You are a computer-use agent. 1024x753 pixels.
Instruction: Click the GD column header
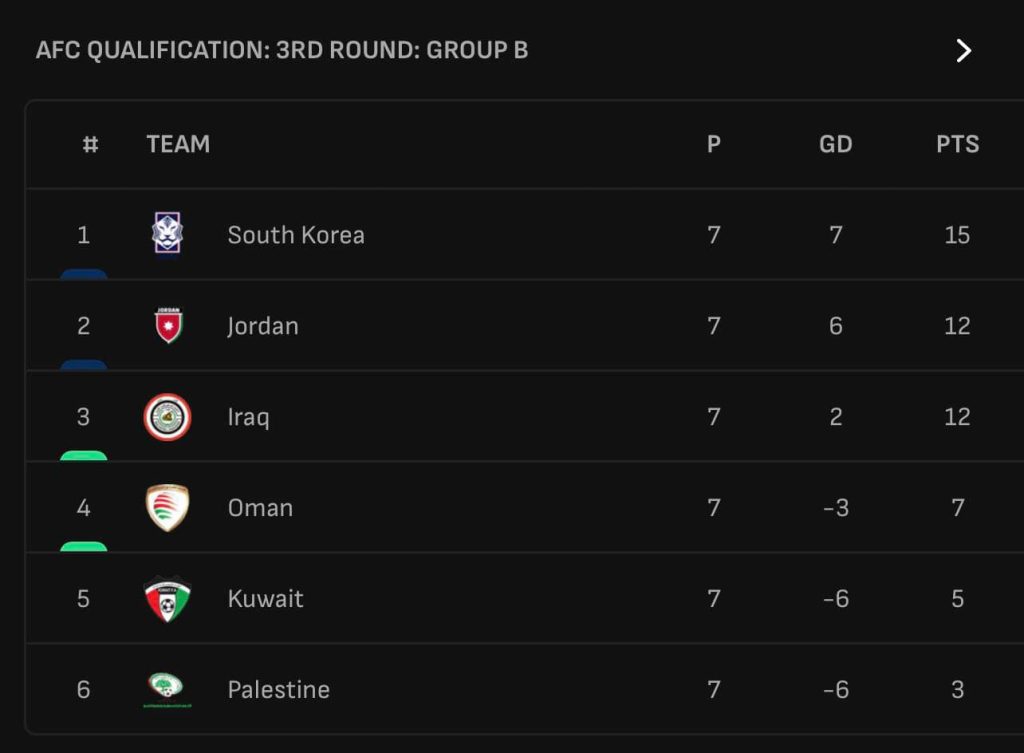click(835, 144)
